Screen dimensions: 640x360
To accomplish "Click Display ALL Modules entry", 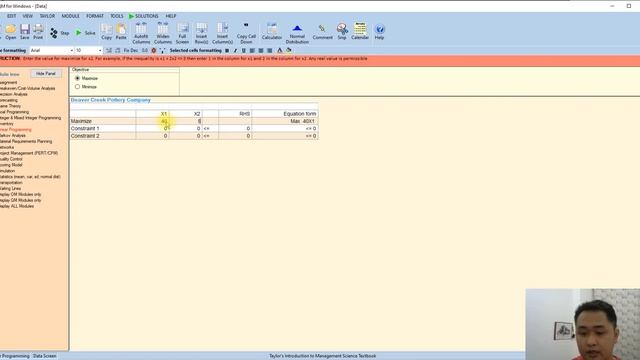I will click(x=17, y=206).
